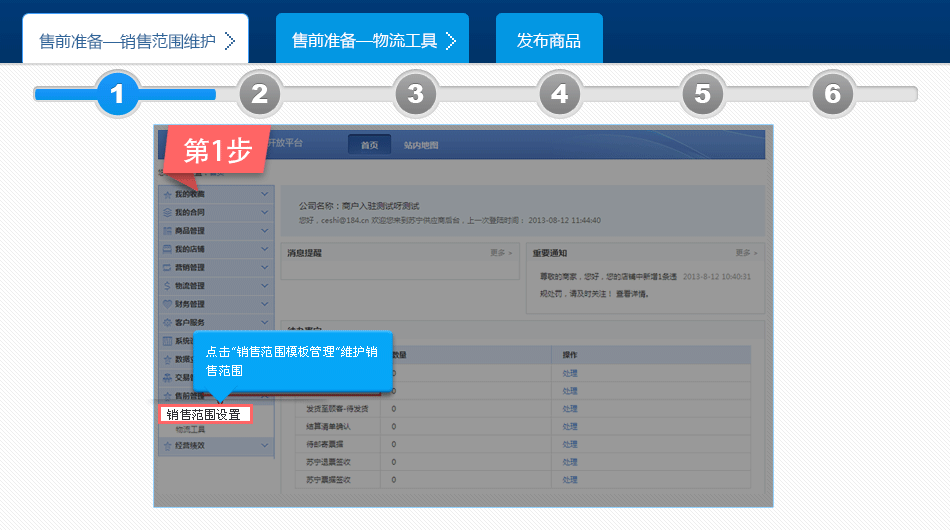Click 更多 link in 重要通知 panel
Viewport: 950px width, 530px height.
(x=746, y=253)
